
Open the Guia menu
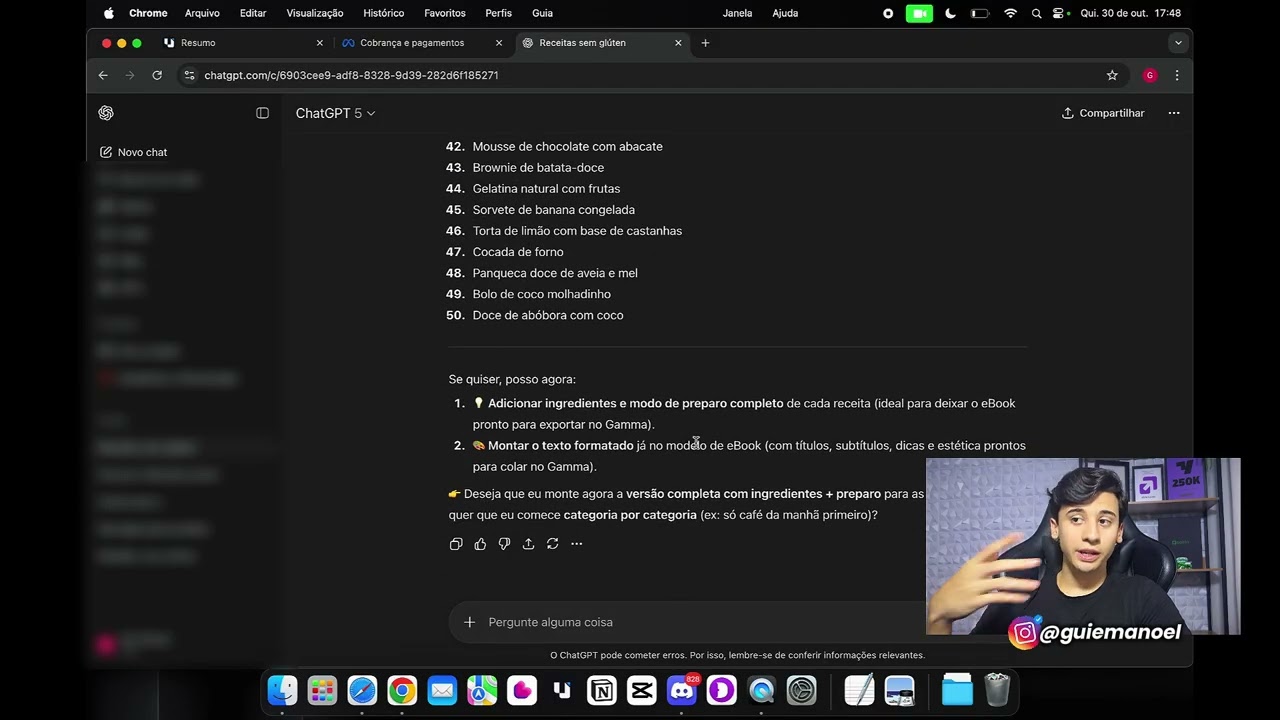click(x=542, y=13)
